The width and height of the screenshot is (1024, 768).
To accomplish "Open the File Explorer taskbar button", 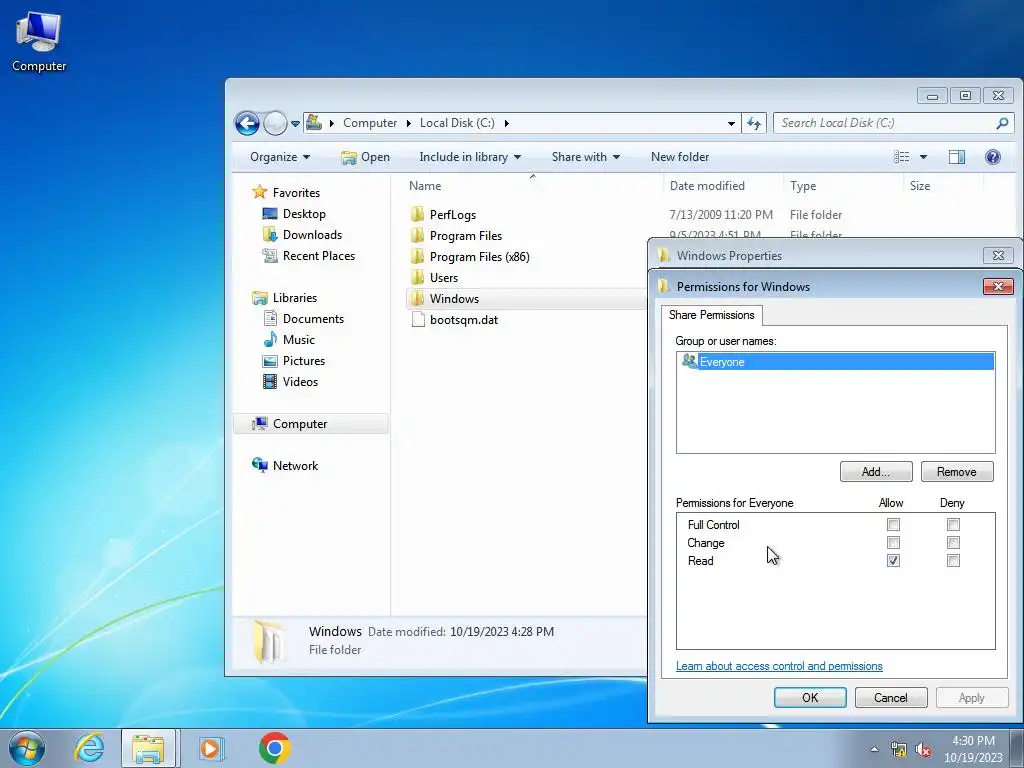I will click(x=148, y=748).
